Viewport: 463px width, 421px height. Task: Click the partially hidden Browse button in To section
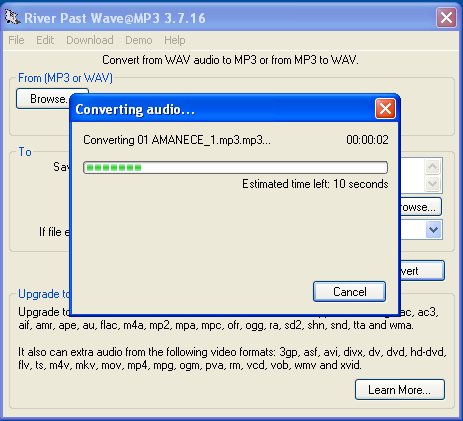(x=421, y=207)
